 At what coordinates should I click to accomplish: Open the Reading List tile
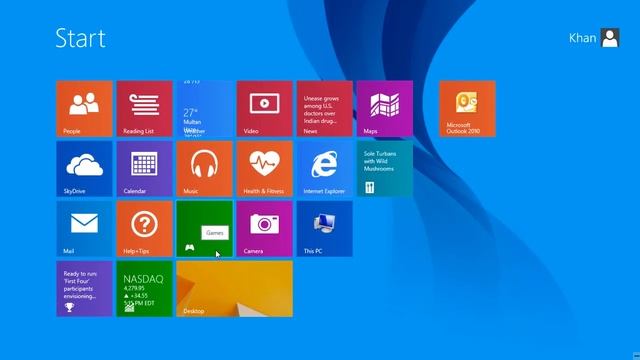[144, 109]
